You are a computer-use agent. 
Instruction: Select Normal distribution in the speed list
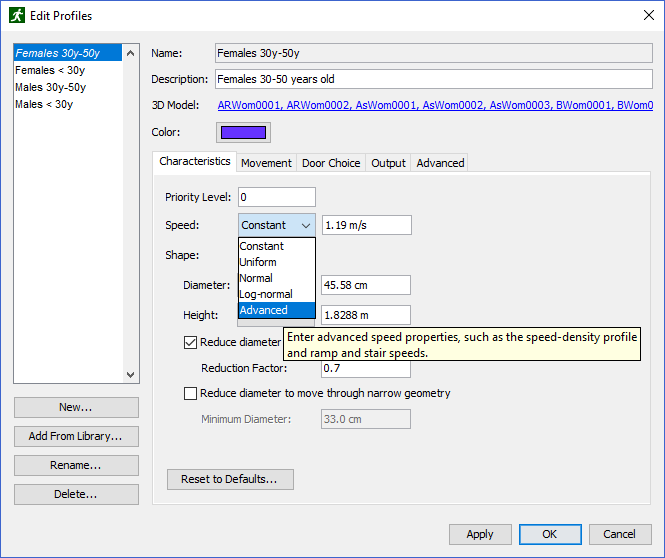(x=277, y=278)
